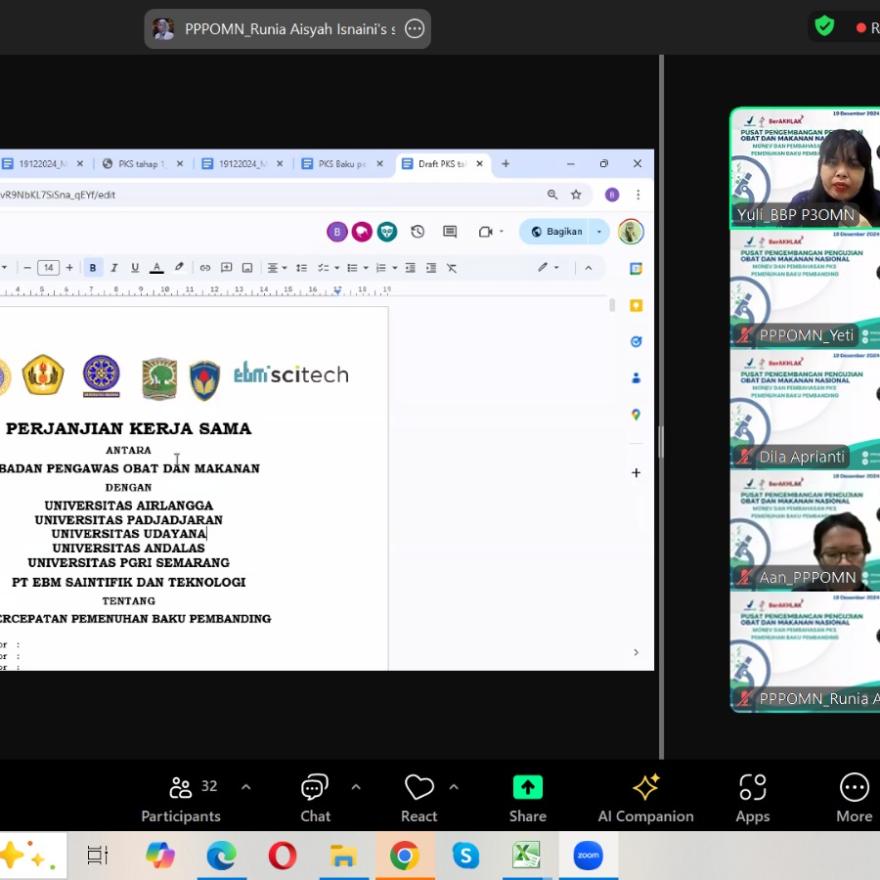
Task: Open Zoom AI Companion
Action: point(645,798)
